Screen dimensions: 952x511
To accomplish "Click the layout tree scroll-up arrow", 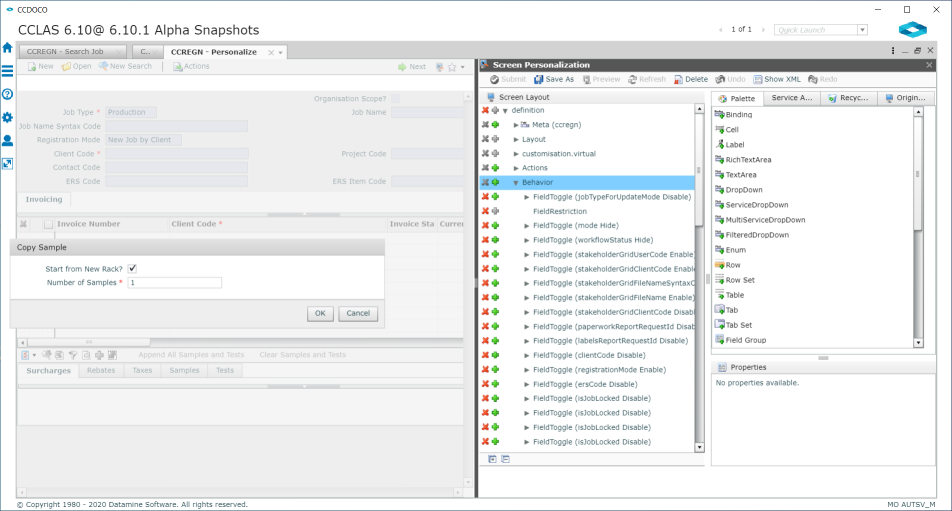I will 699,109.
